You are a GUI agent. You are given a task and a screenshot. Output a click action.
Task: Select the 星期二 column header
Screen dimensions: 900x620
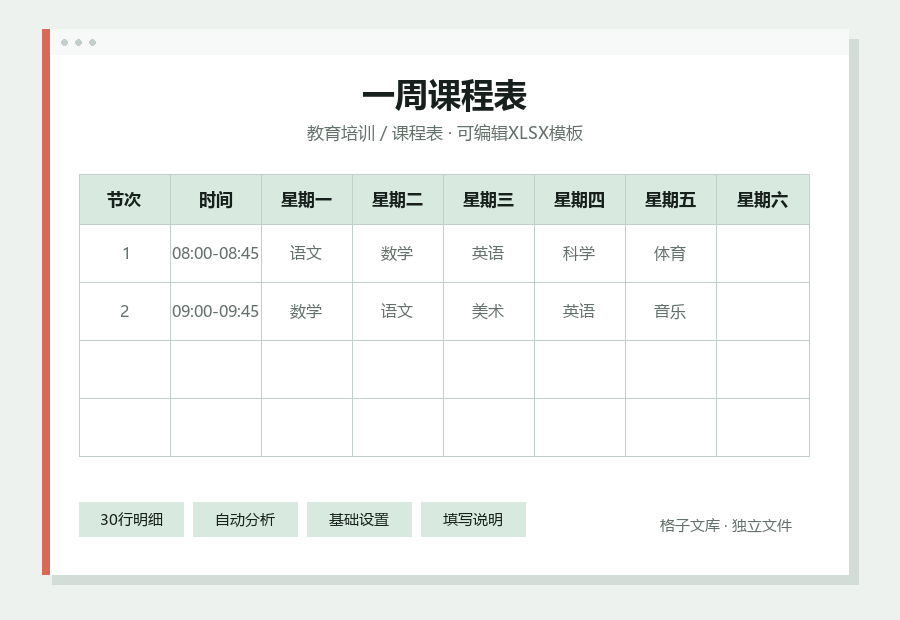398,200
